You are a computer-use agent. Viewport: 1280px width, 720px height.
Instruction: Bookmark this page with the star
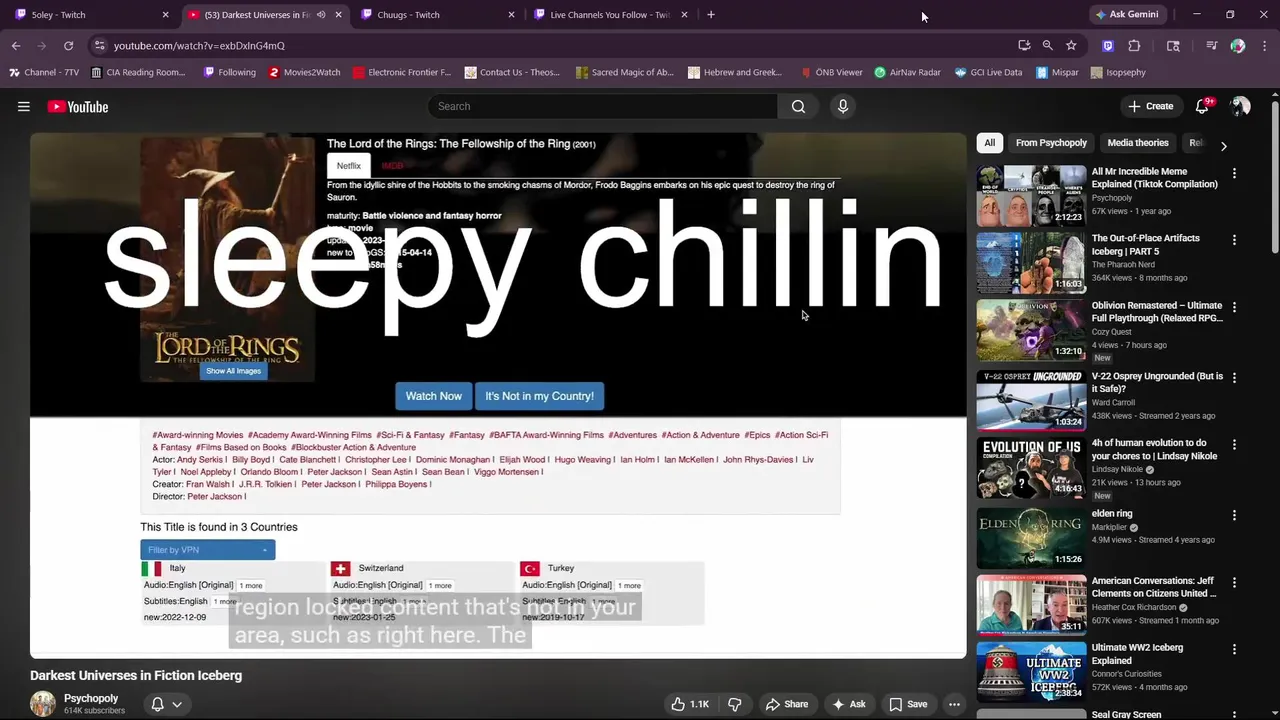[1071, 45]
